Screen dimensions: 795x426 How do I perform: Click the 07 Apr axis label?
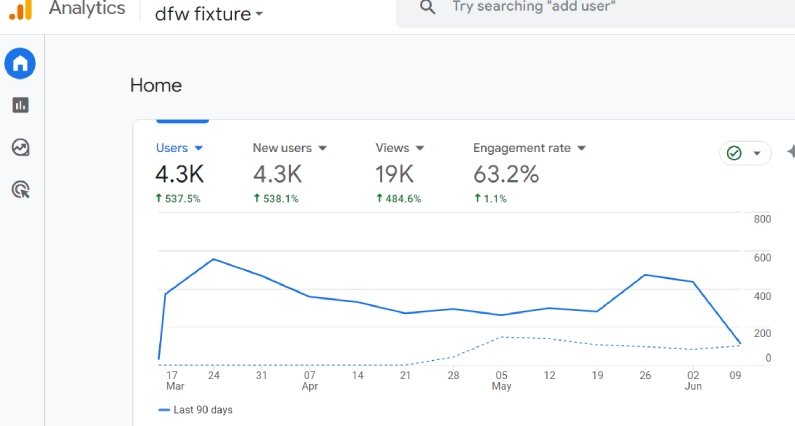[310, 380]
